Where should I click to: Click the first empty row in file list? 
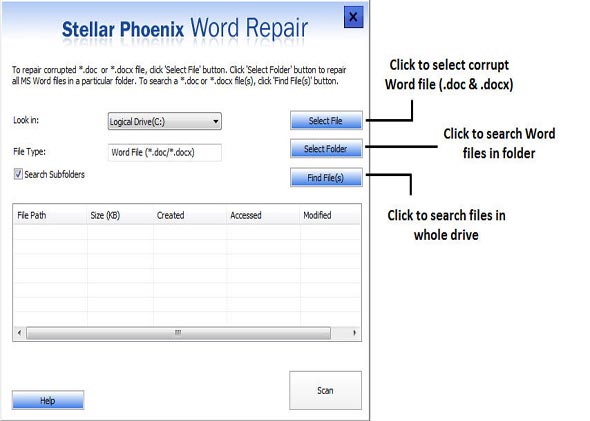click(x=187, y=232)
